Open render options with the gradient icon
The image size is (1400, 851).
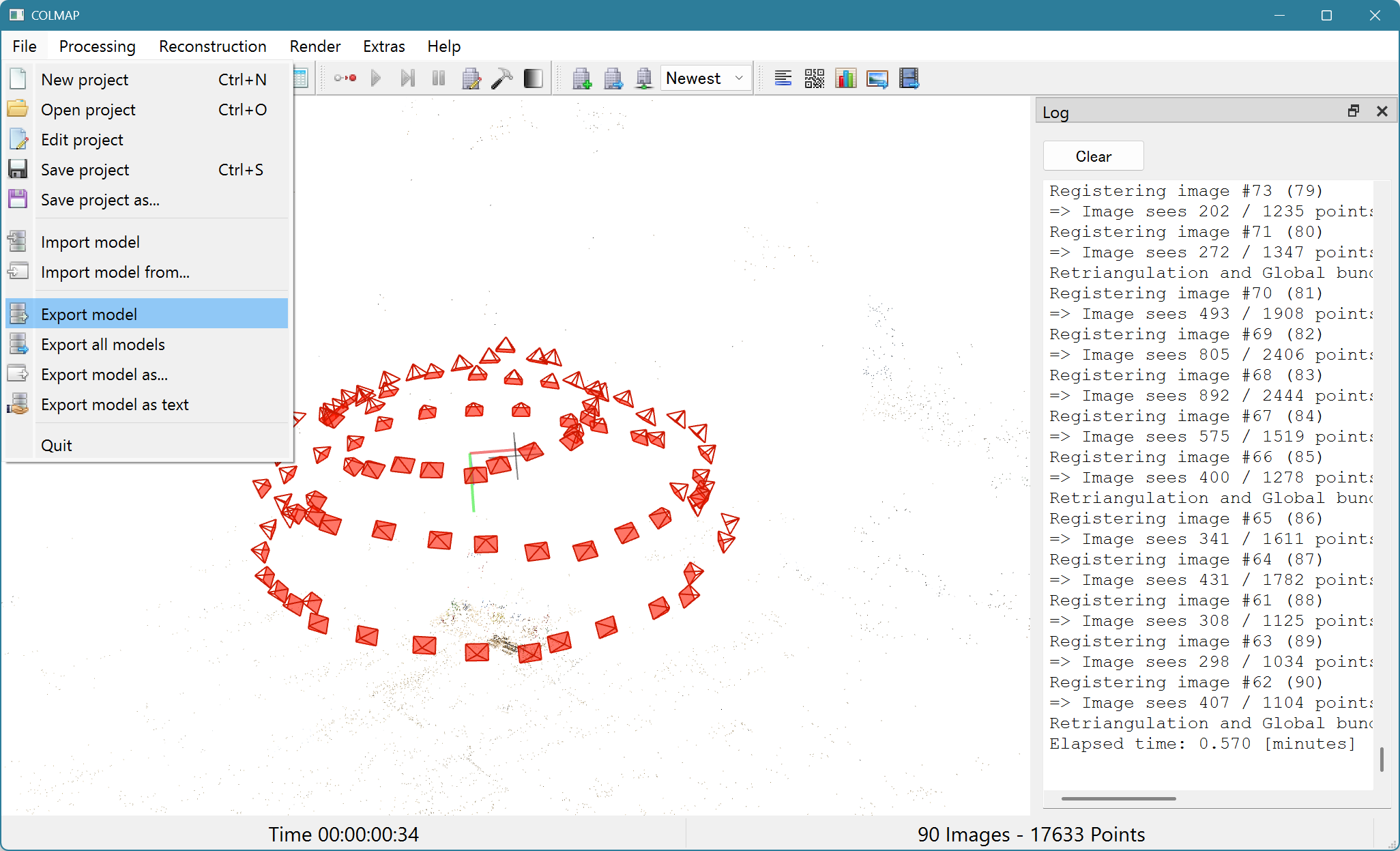click(533, 78)
